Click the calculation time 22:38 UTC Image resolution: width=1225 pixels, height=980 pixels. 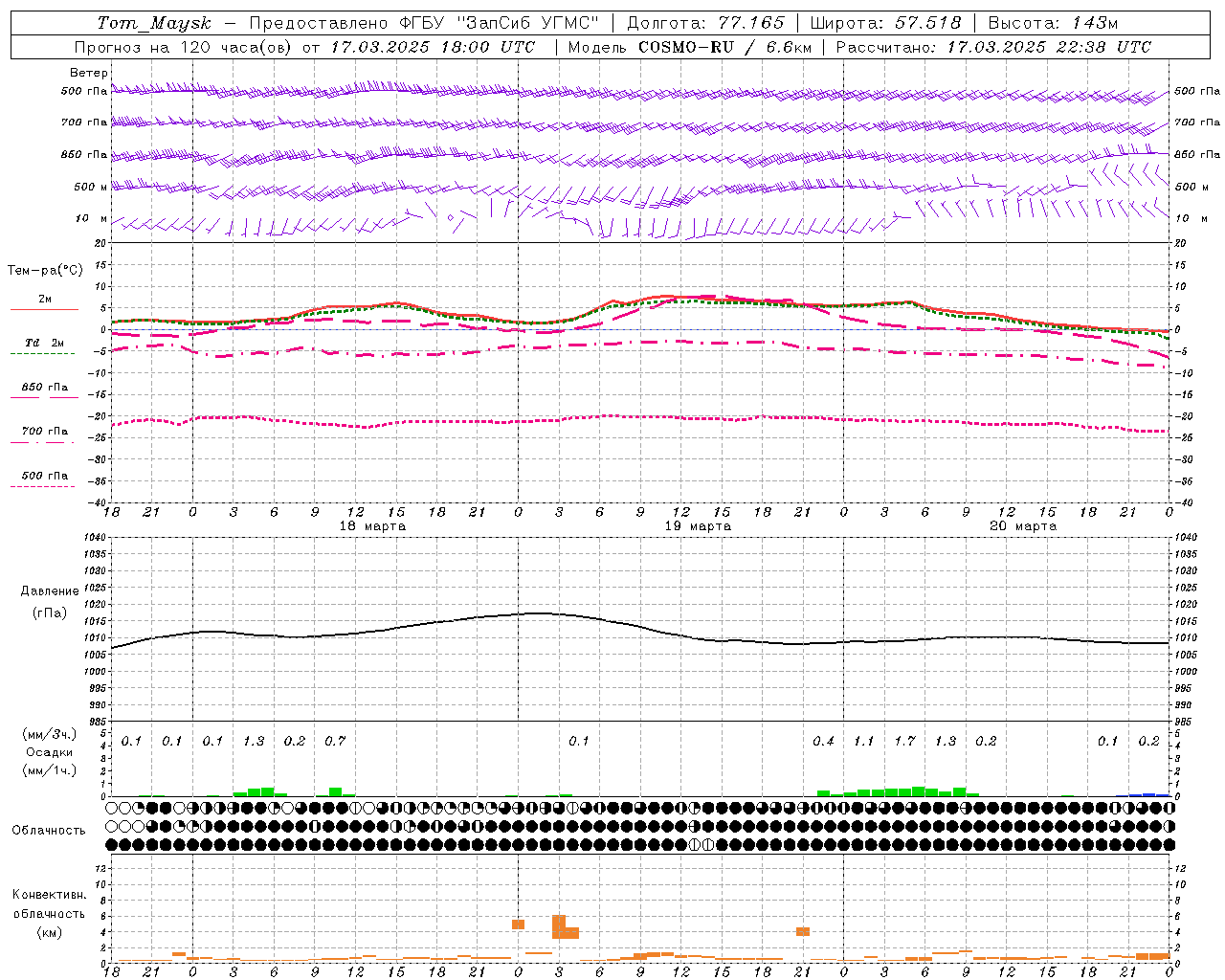[x=1104, y=47]
